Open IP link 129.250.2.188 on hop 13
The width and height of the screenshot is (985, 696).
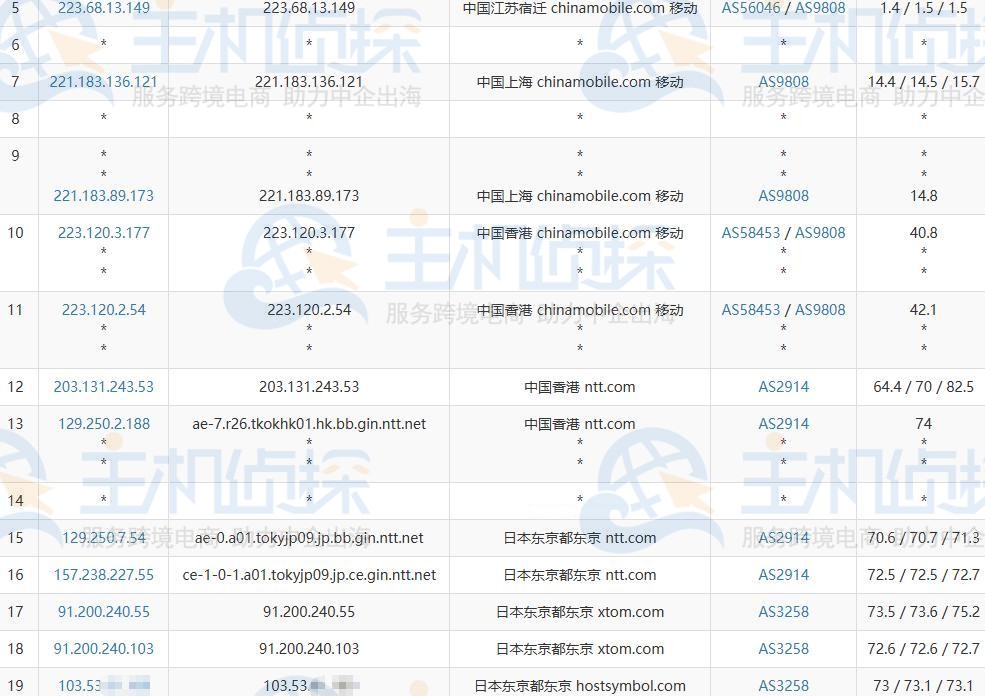coord(103,423)
